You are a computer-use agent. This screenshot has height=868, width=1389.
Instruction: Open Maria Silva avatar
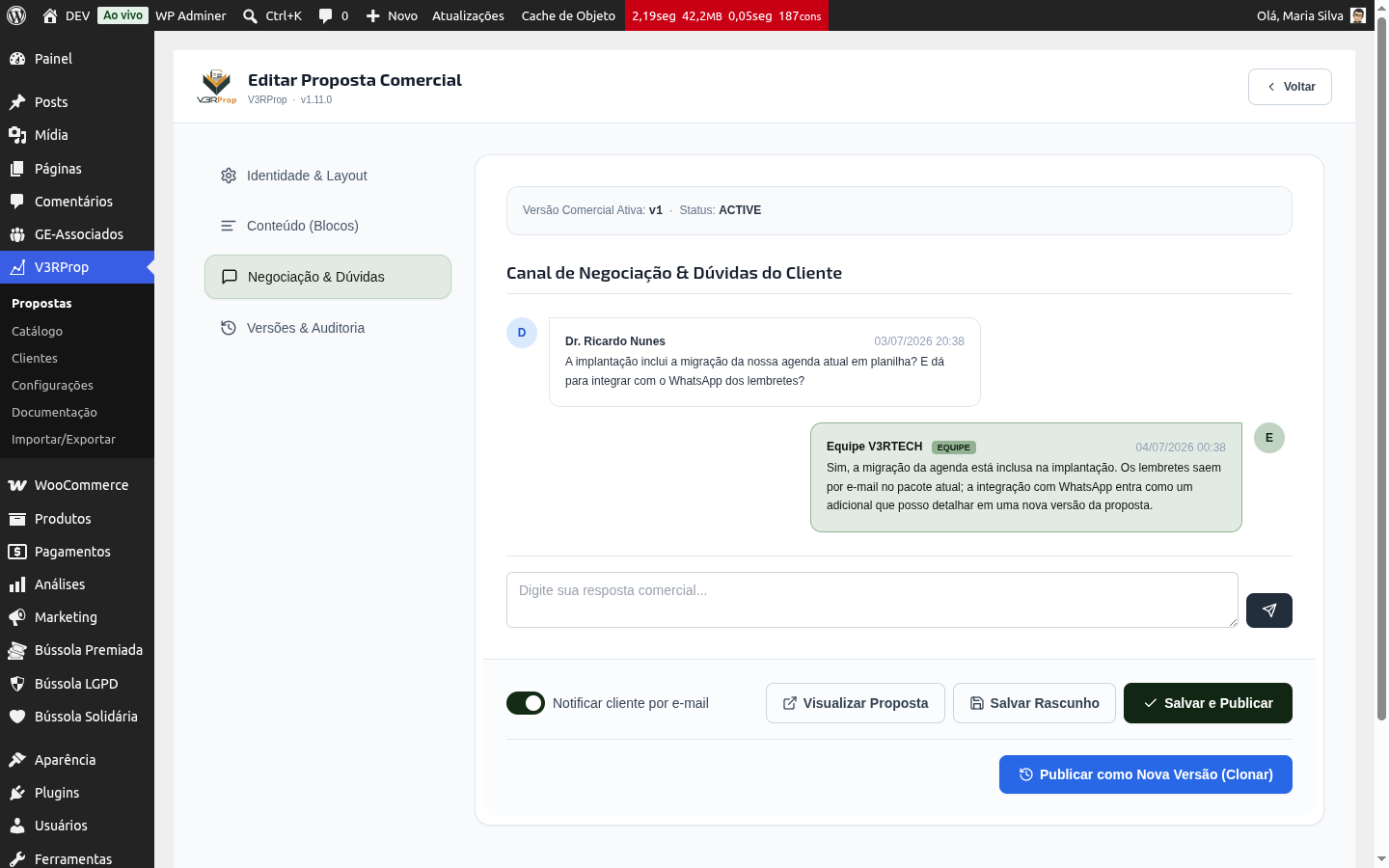pyautogui.click(x=1358, y=15)
